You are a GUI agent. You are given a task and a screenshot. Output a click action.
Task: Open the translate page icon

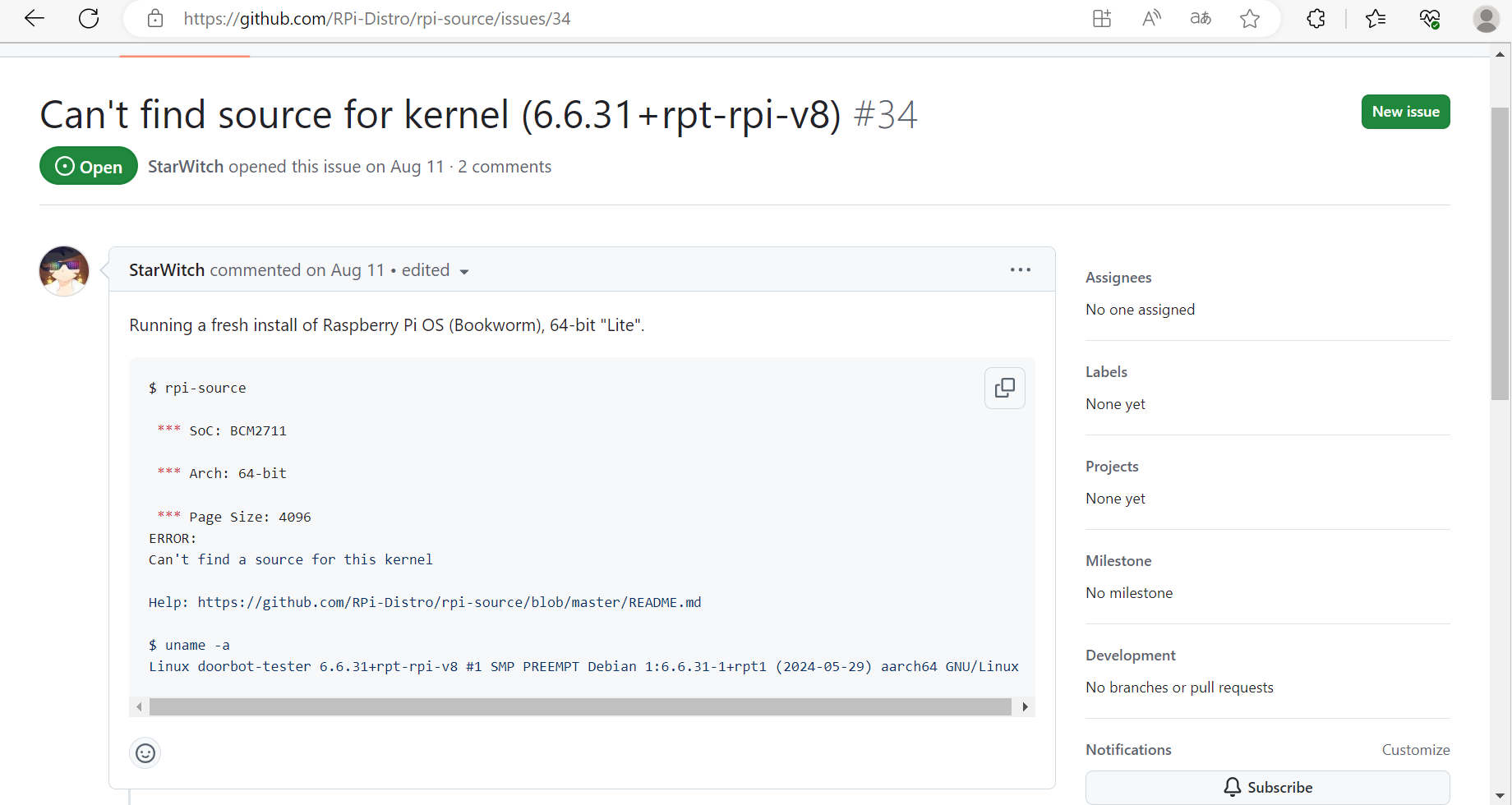point(1201,18)
